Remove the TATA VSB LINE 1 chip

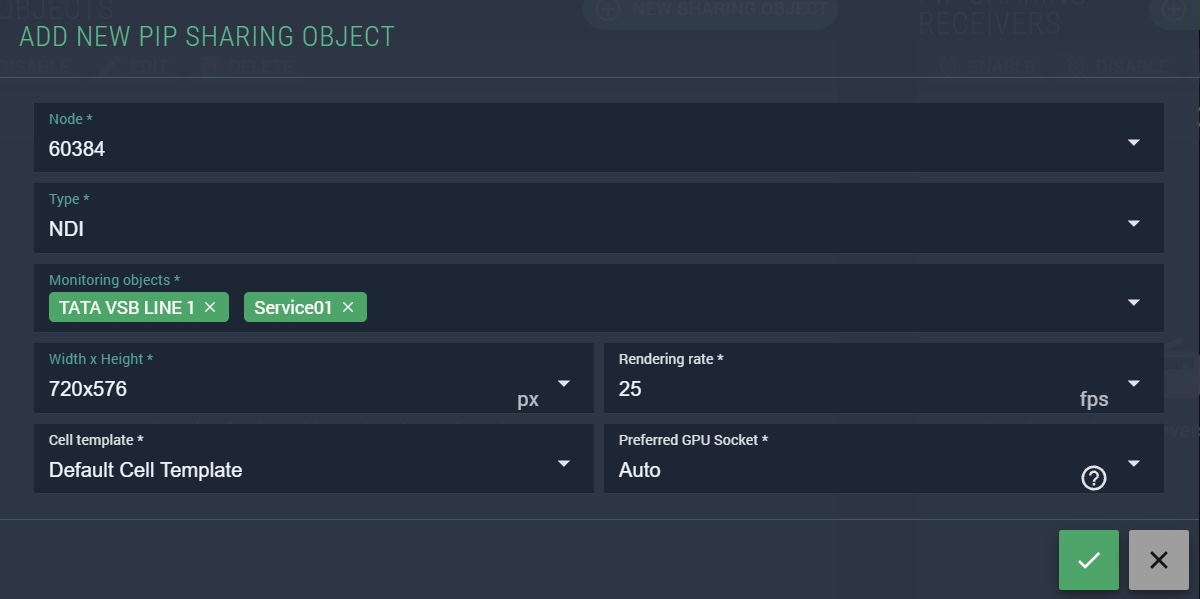pos(210,308)
